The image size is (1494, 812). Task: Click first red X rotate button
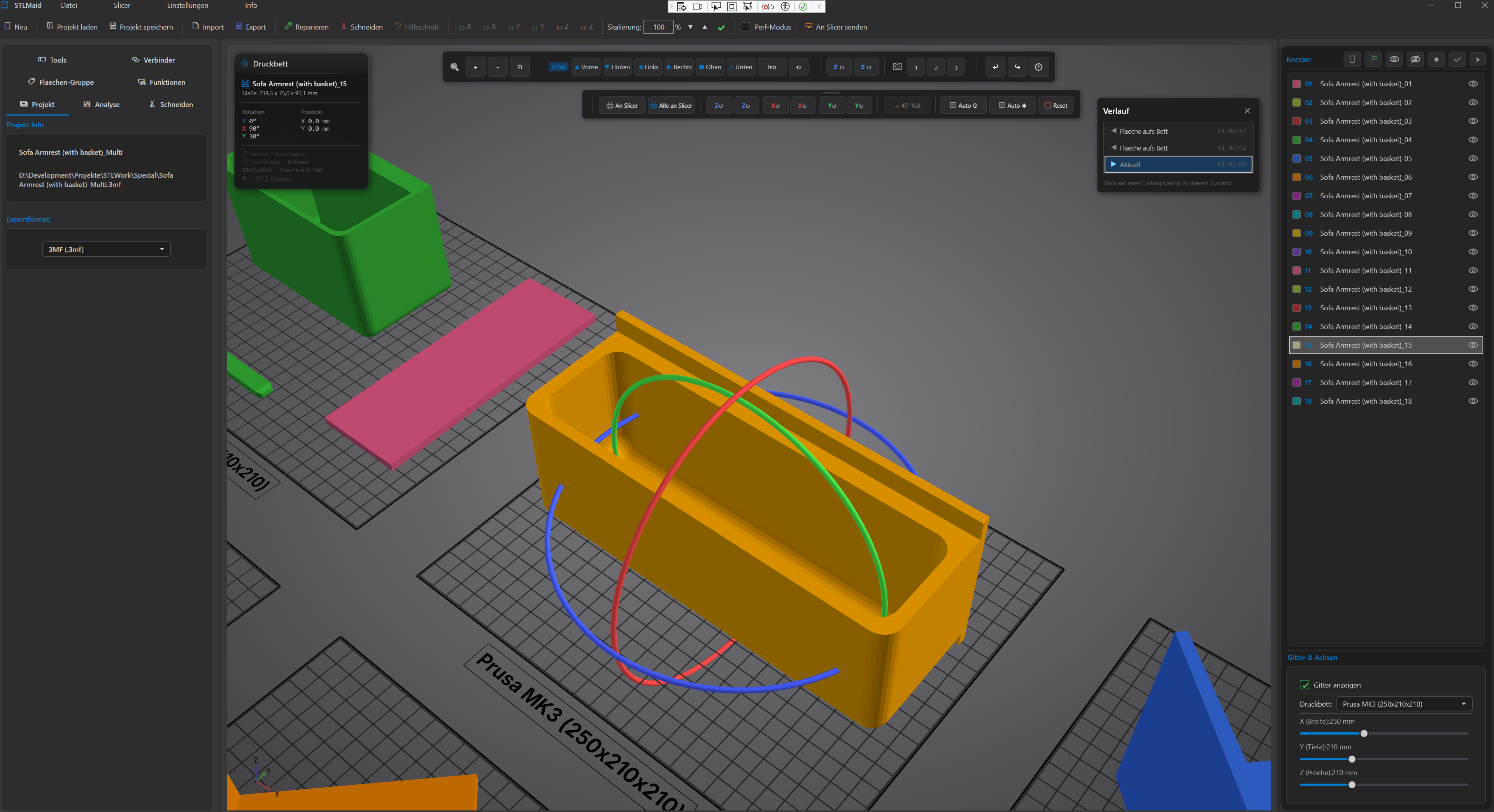(x=775, y=105)
